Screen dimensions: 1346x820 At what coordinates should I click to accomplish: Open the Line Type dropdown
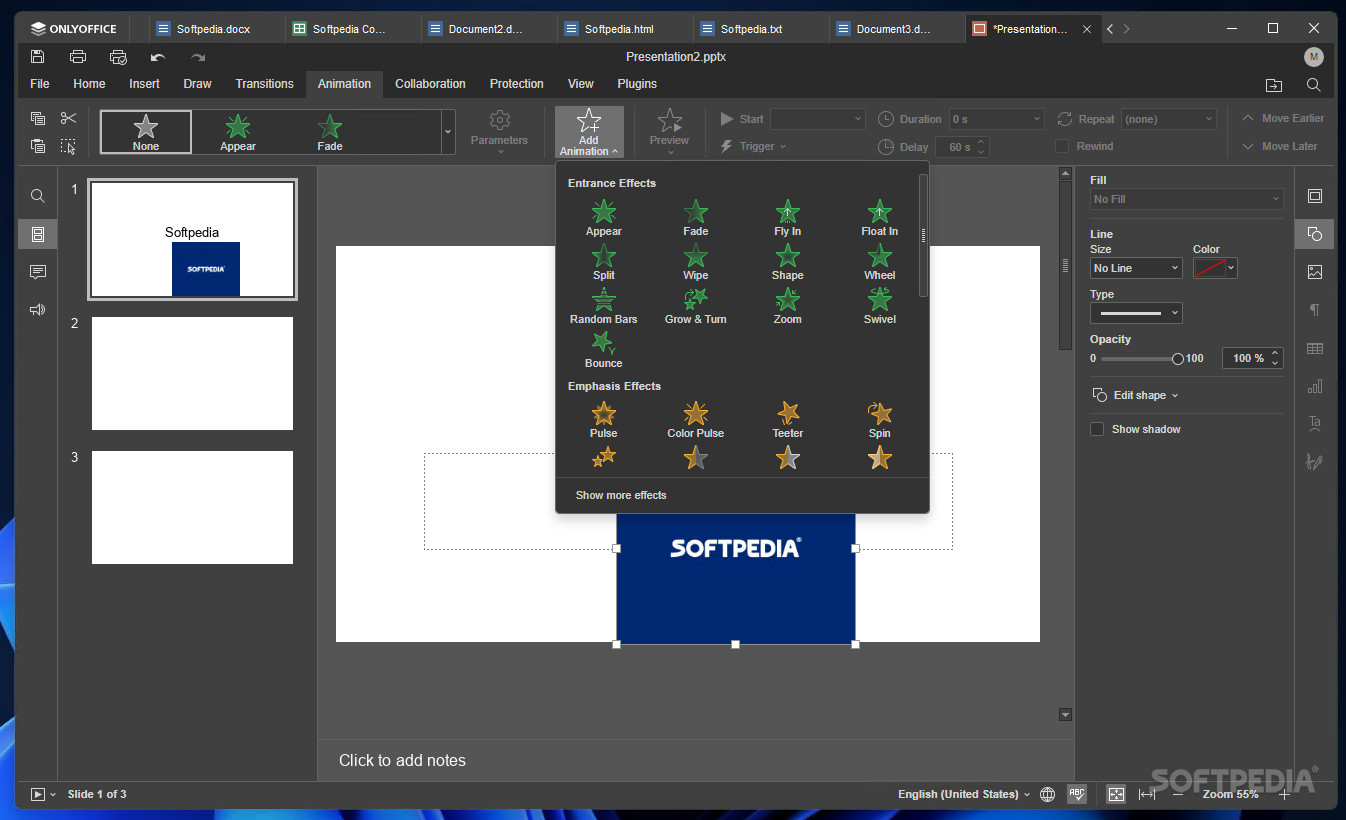pyautogui.click(x=1136, y=313)
